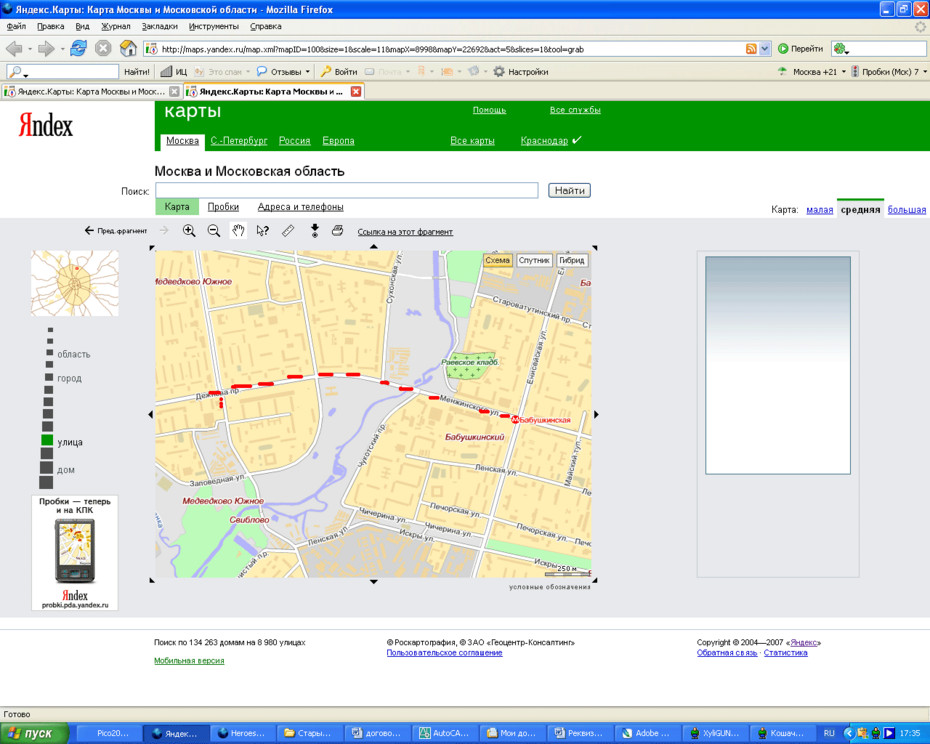Open the Закладки menu
Viewport: 930px width, 744px height.
click(160, 26)
